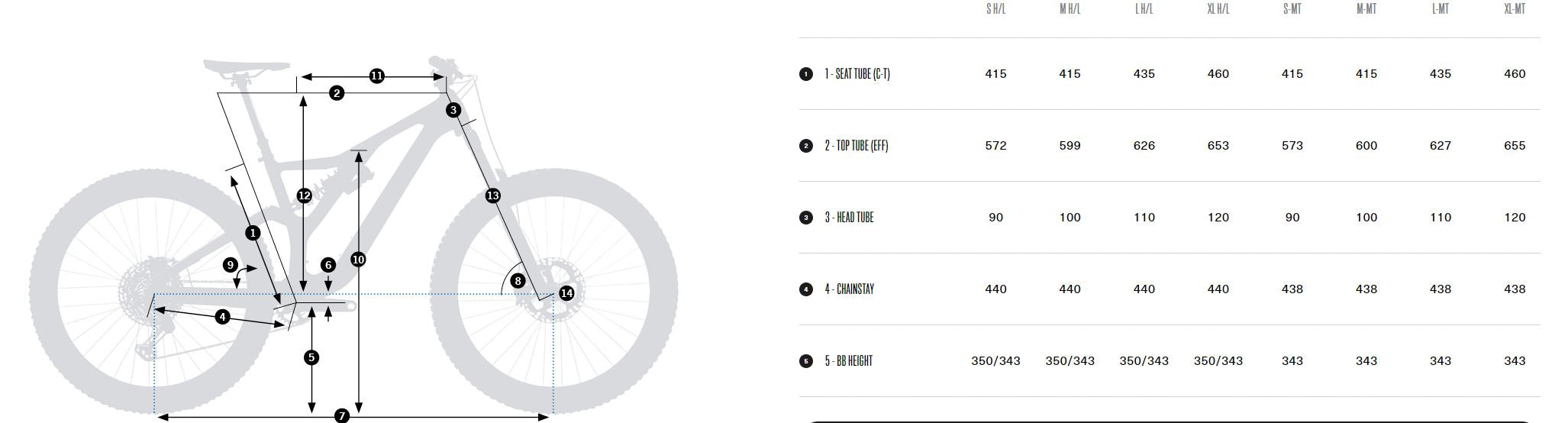Click the 3 - Head Tube row label
The image size is (1568, 423).
[849, 218]
